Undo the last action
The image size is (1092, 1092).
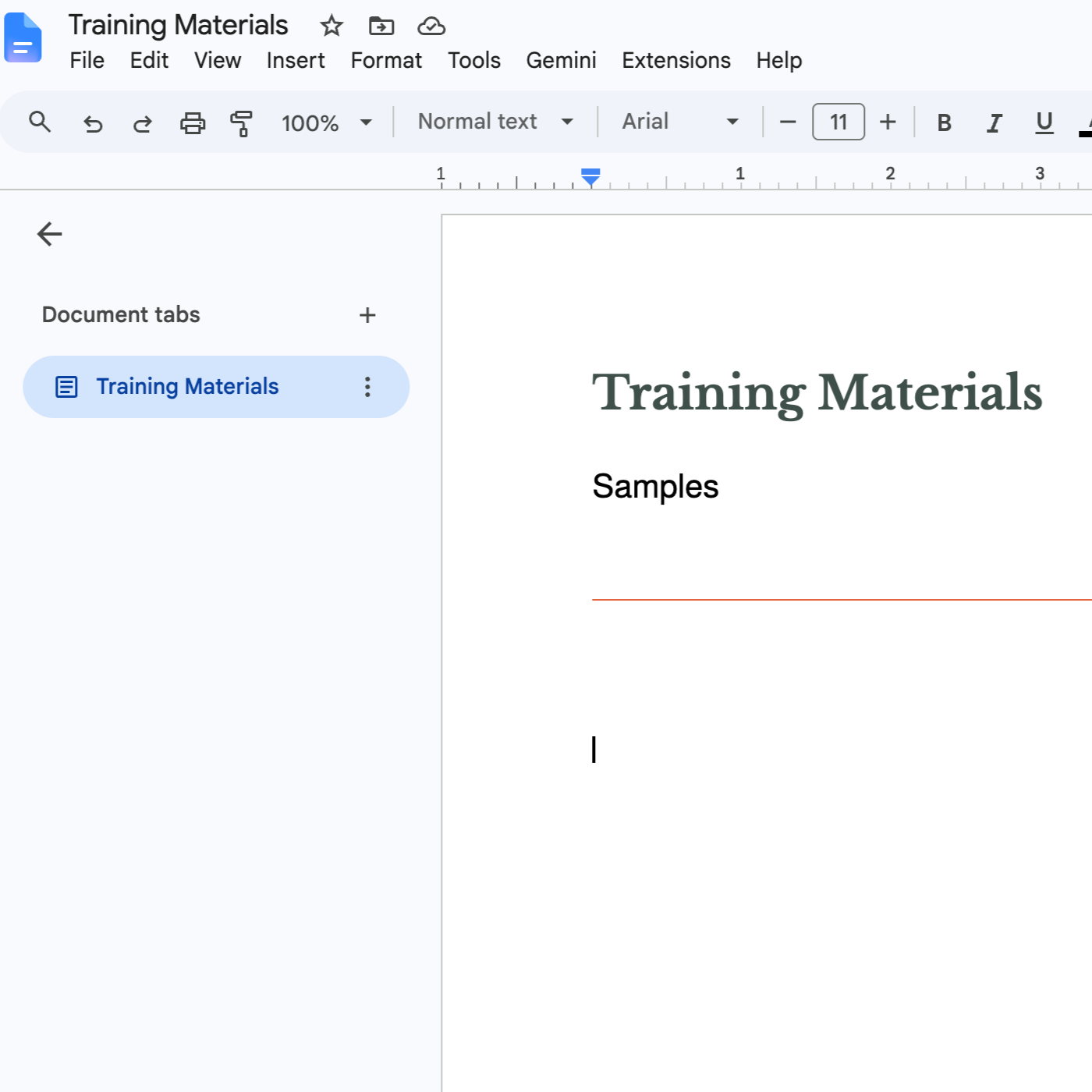tap(93, 123)
